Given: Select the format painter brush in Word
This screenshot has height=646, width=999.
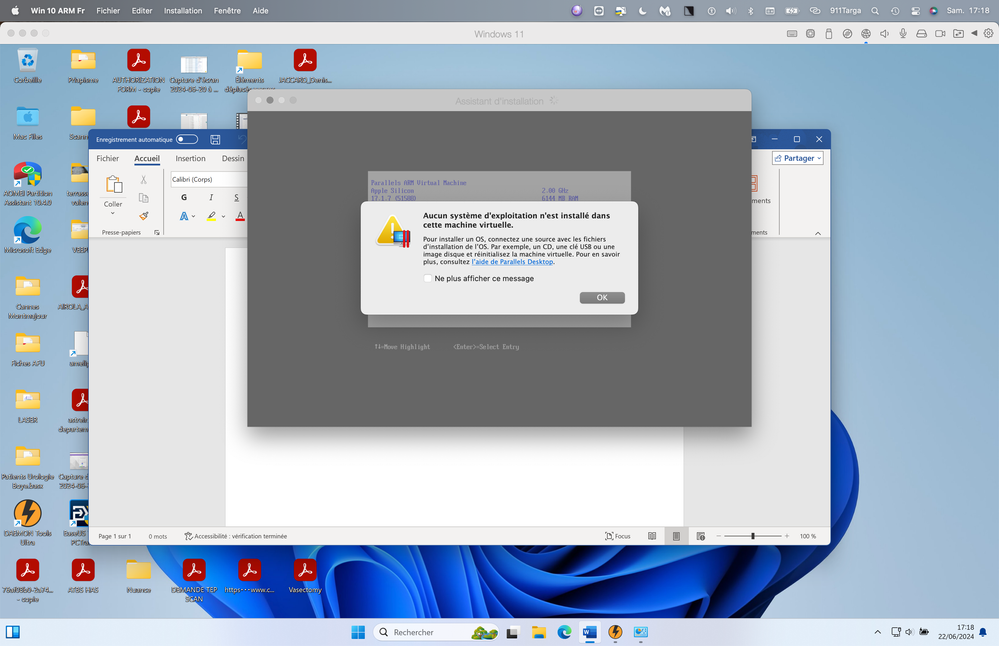Looking at the screenshot, I should tap(144, 216).
